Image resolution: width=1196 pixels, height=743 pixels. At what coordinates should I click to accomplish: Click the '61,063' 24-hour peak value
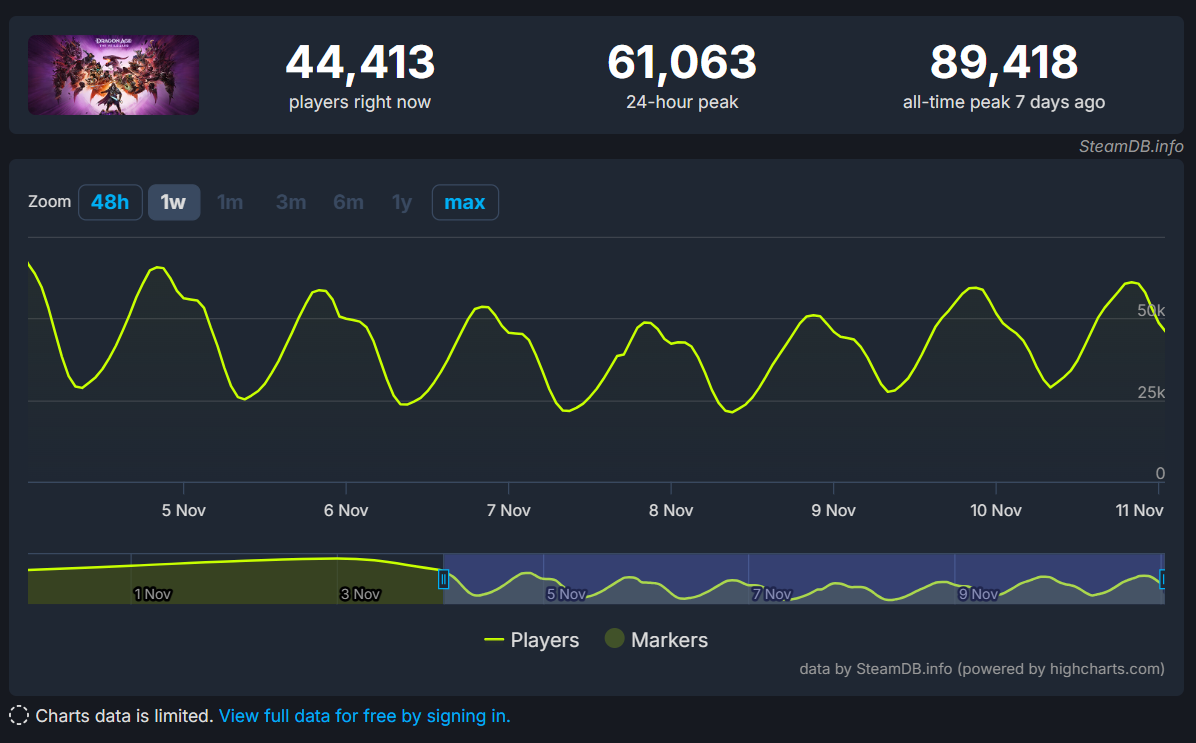pos(682,62)
